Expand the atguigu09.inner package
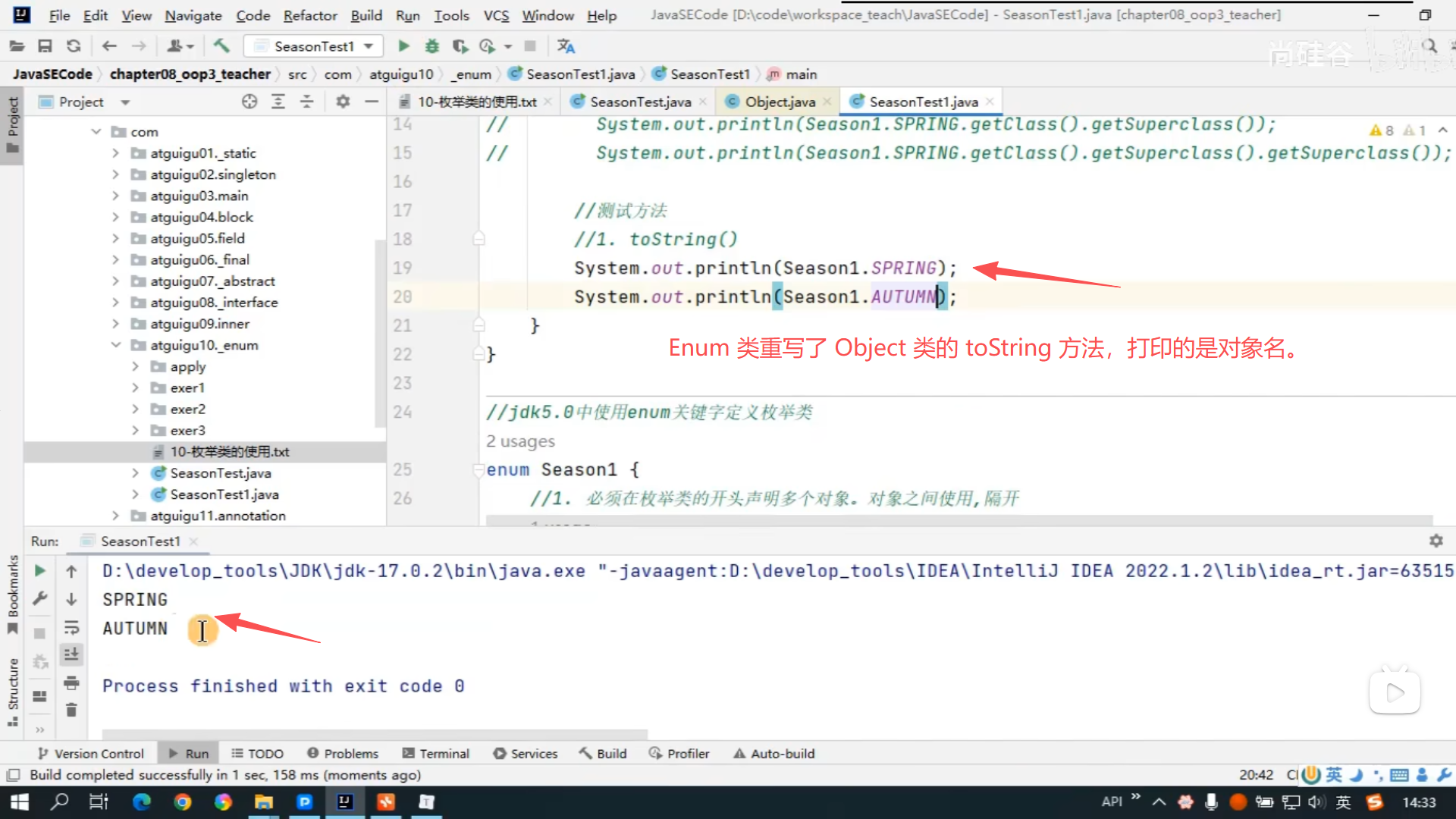Image resolution: width=1456 pixels, height=819 pixels. pos(115,324)
